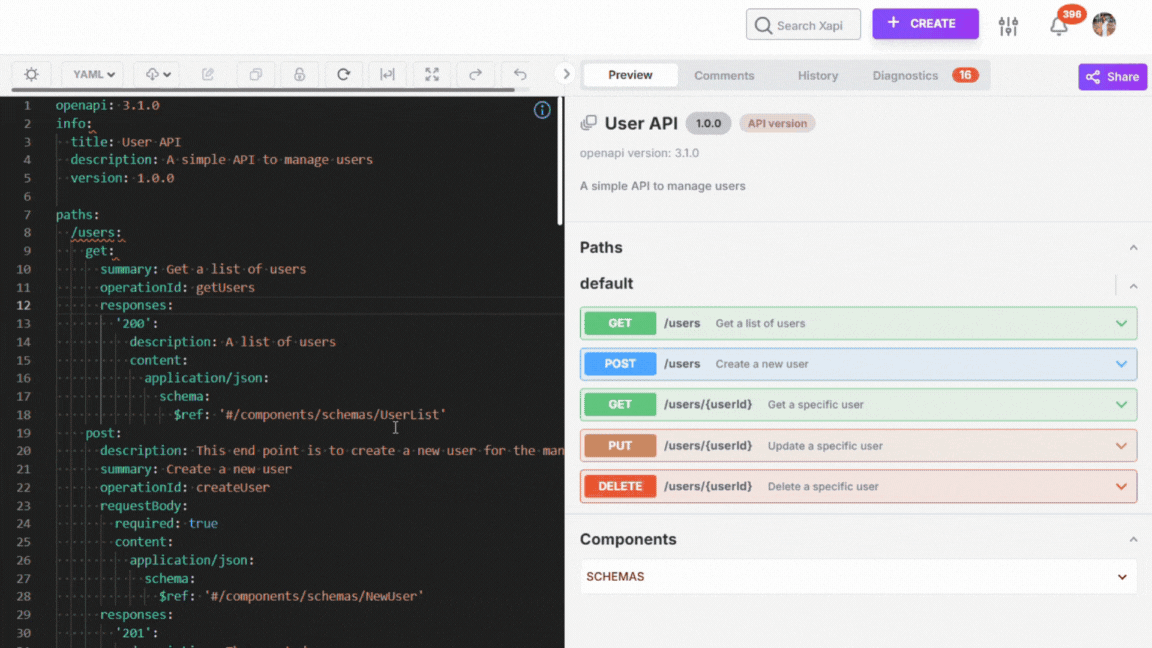Click the 'required: true' line
The image size is (1152, 648).
click(x=166, y=523)
